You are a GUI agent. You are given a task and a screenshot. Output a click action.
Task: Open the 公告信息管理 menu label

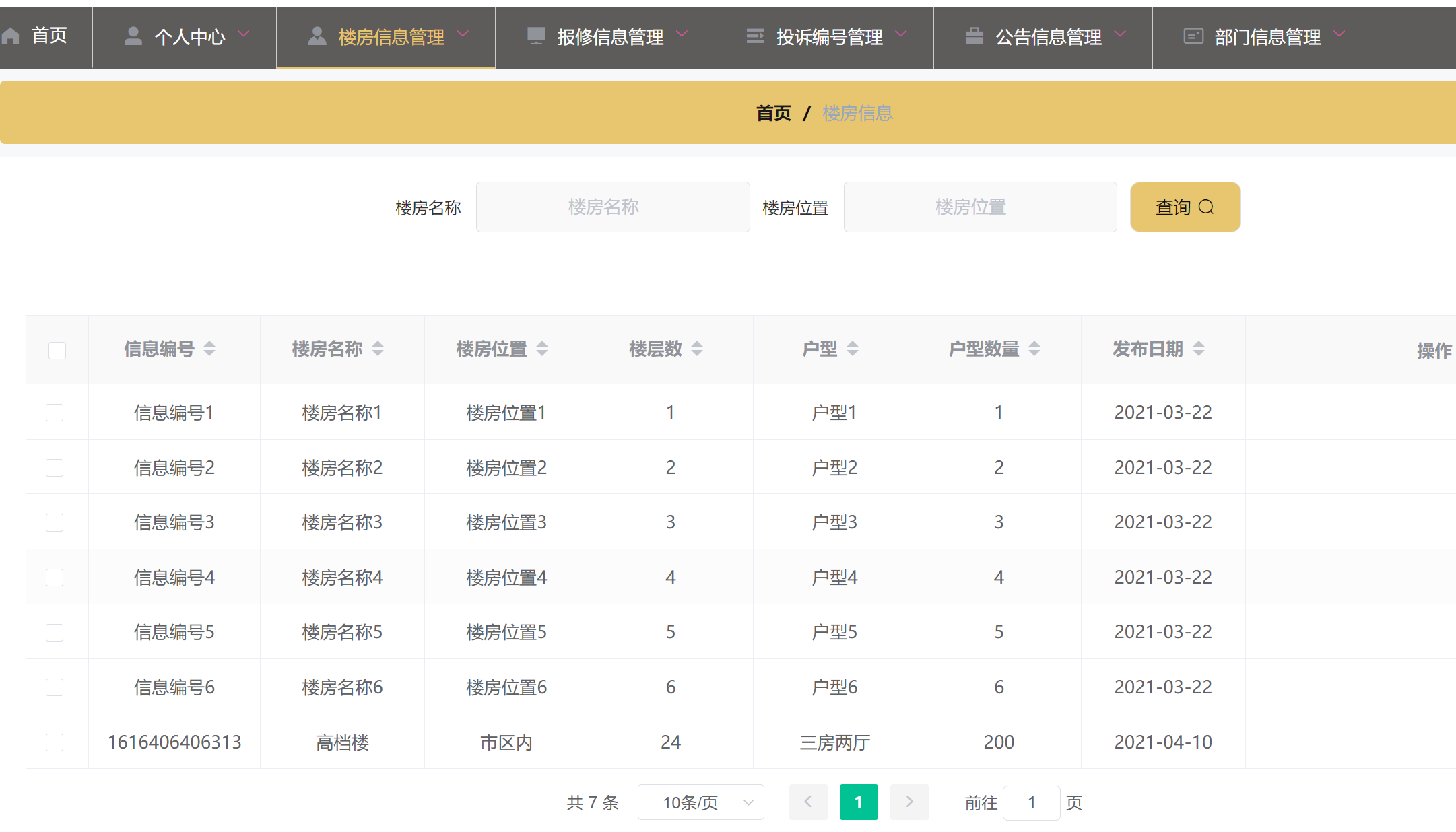pyautogui.click(x=1049, y=37)
